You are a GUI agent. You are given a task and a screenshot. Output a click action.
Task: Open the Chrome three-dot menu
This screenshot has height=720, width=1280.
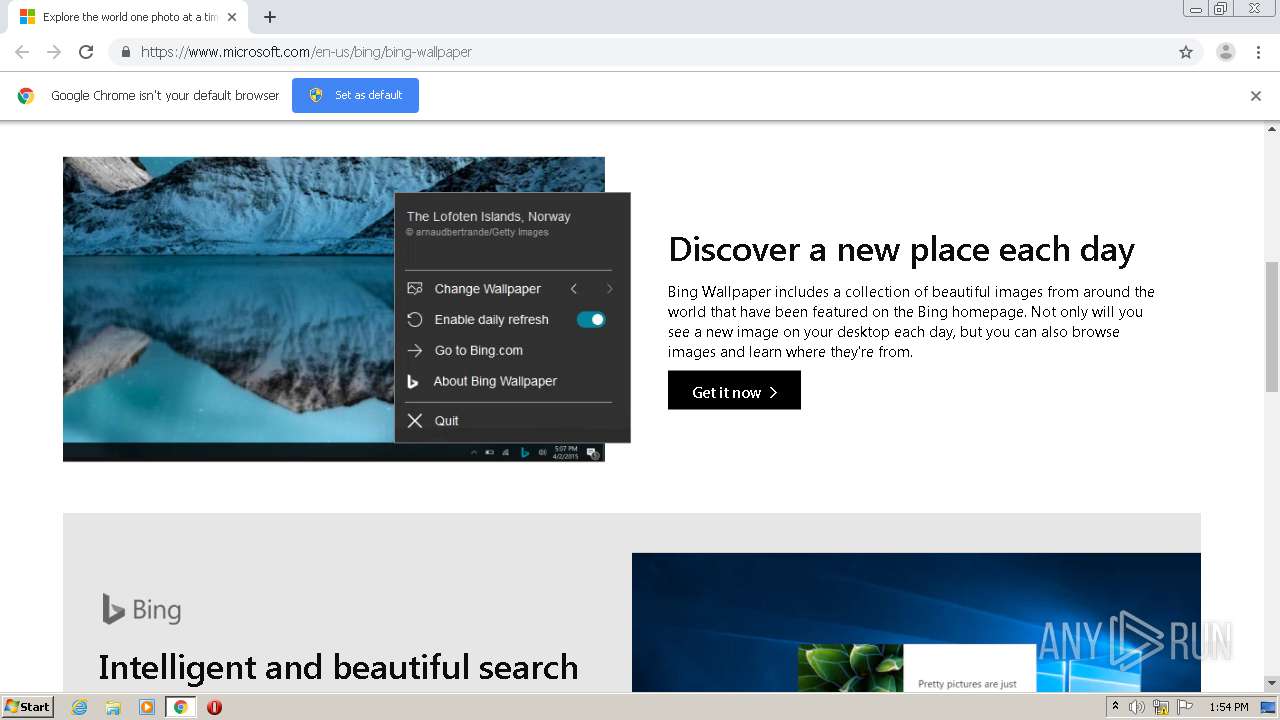click(x=1258, y=52)
